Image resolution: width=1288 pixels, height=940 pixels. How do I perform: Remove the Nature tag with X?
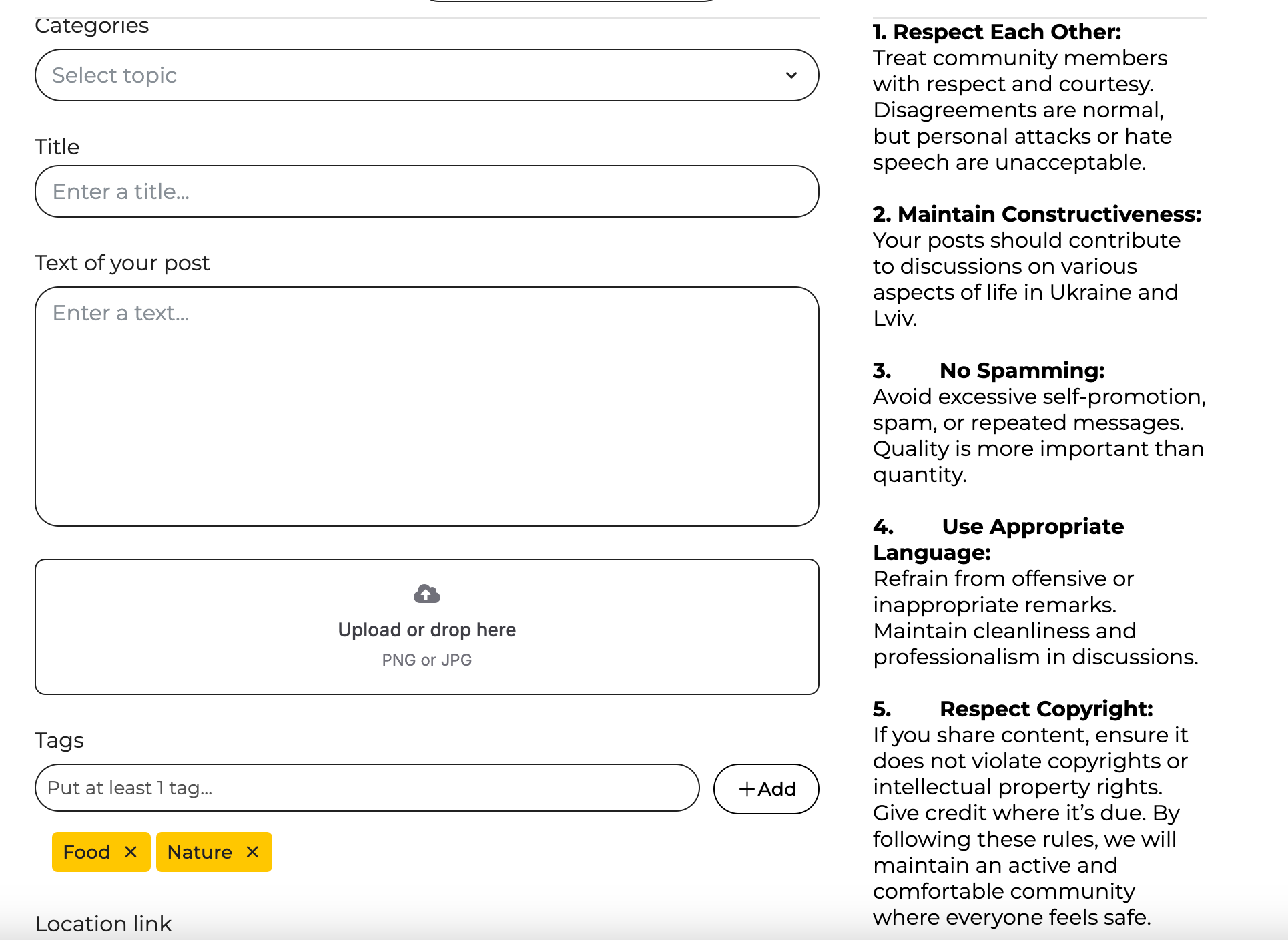pos(252,852)
